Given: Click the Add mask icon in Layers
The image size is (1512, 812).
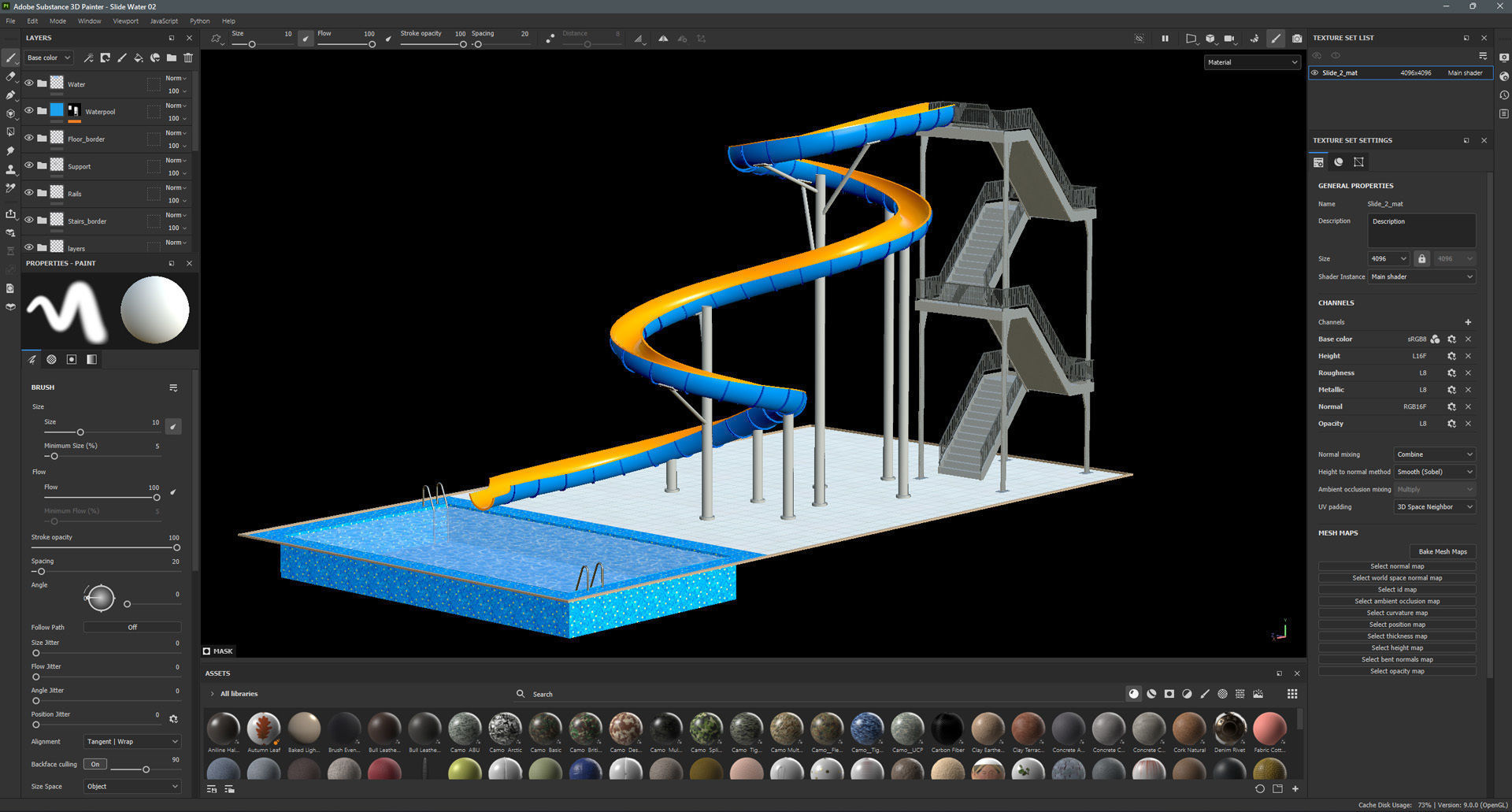Looking at the screenshot, I should click(x=106, y=57).
